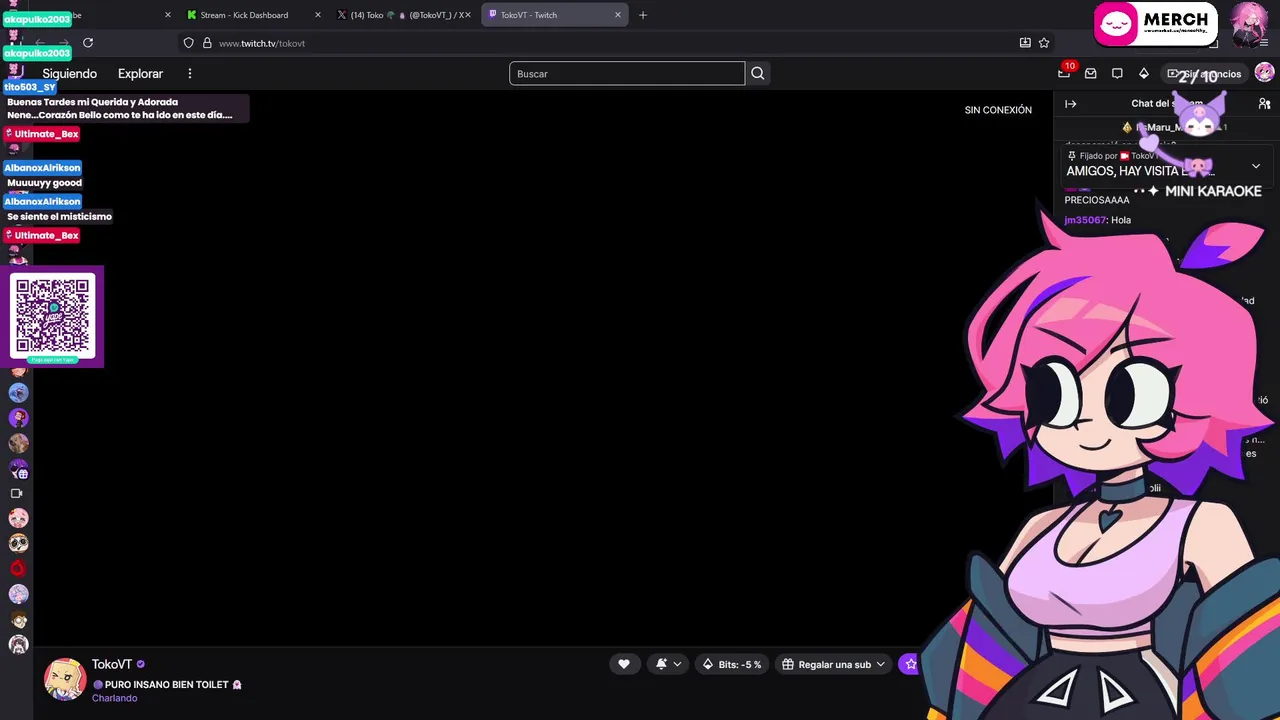
Task: Click the Charlando category link
Action: [x=114, y=698]
